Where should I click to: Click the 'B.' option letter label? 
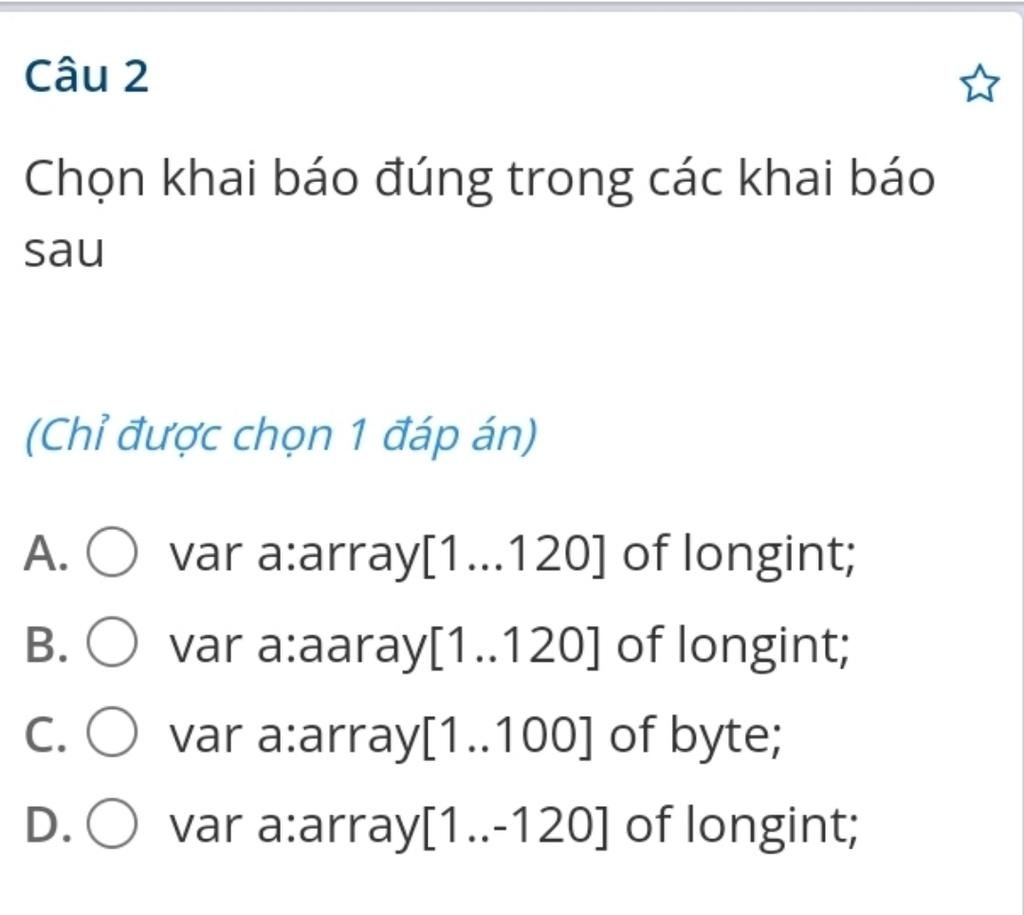pos(46,645)
